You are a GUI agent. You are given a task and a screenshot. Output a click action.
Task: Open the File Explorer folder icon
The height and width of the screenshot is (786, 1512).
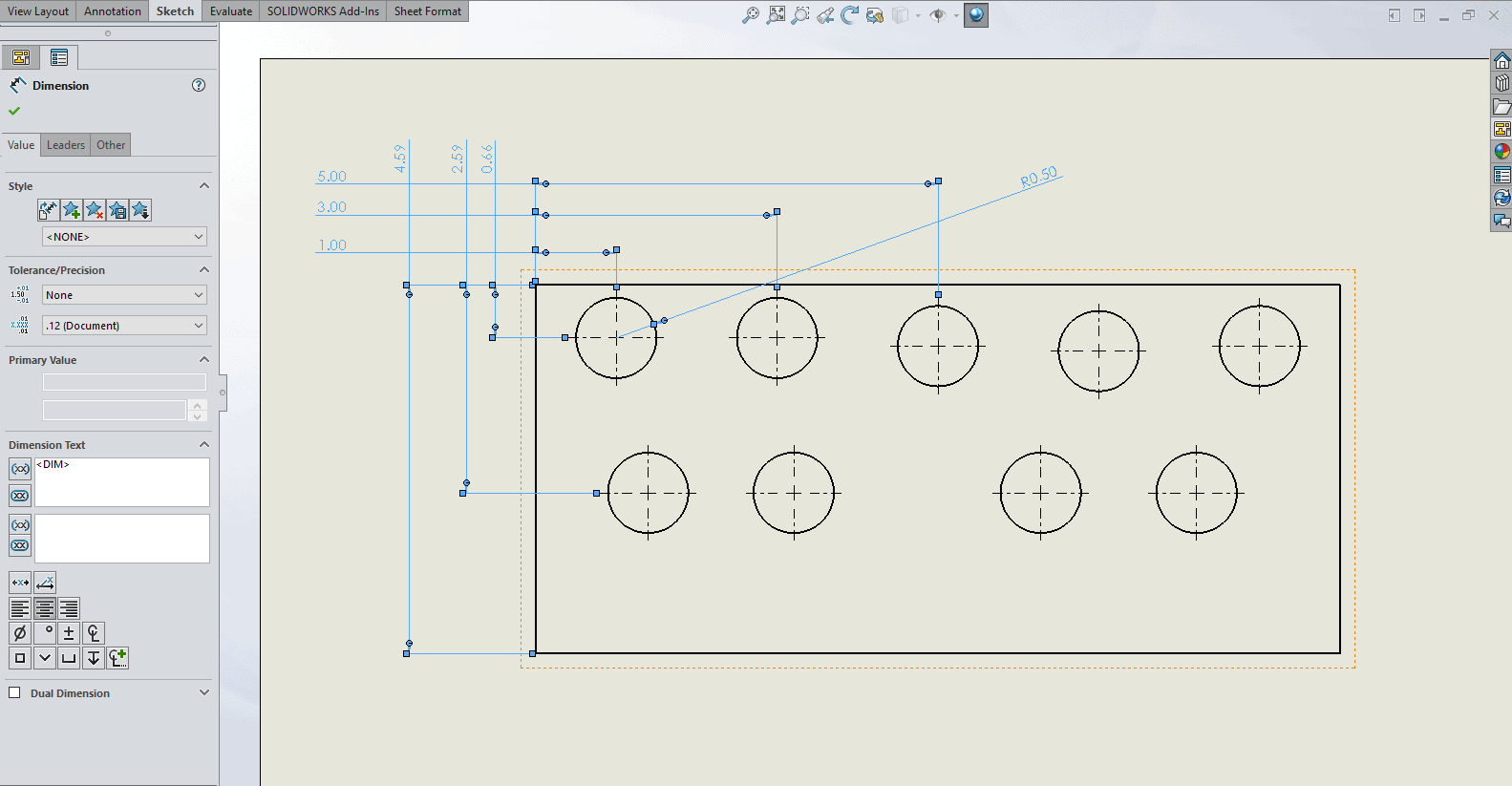coord(1501,107)
